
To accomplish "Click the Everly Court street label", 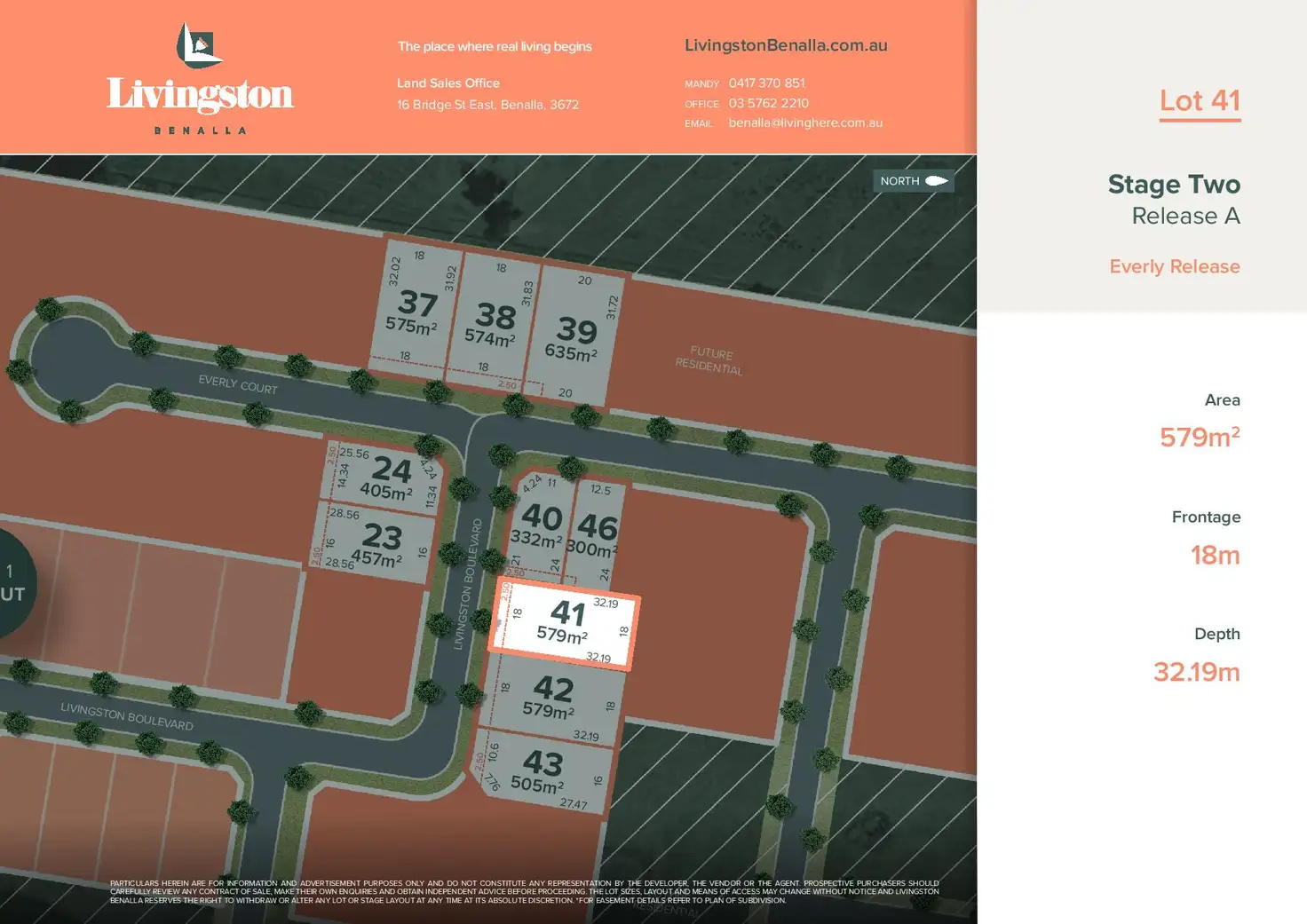I will click(238, 384).
